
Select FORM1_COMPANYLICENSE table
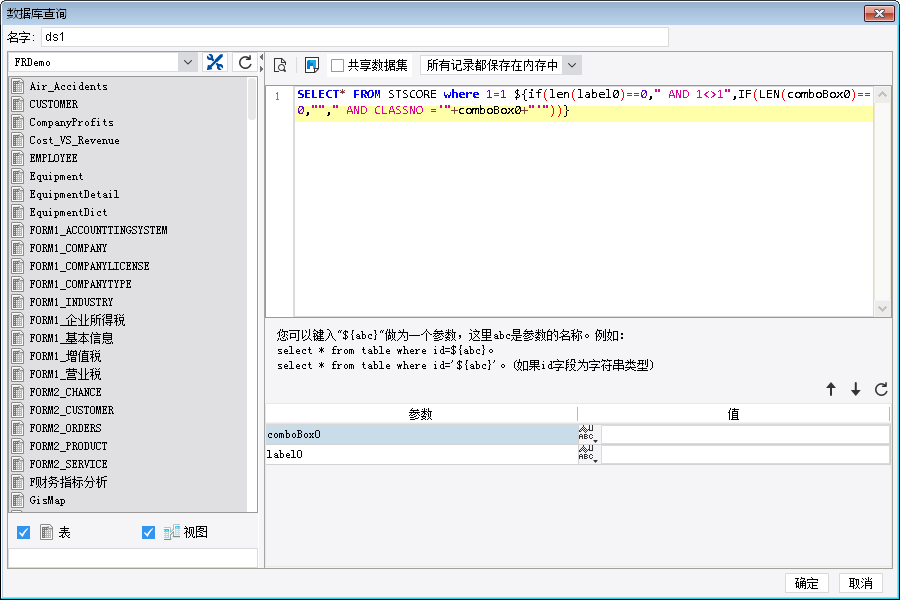click(90, 266)
